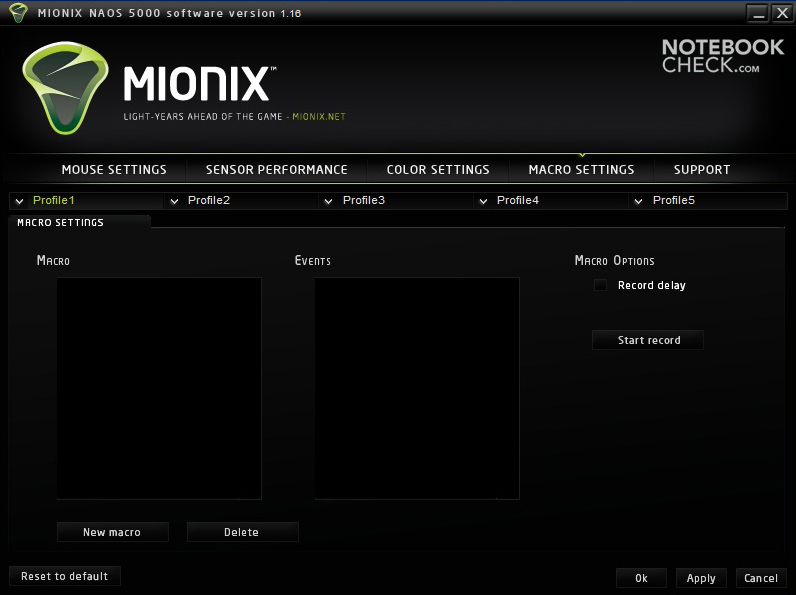Screen dimensions: 796x595
Task: Switch to Mouse Settings tab
Action: click(114, 170)
